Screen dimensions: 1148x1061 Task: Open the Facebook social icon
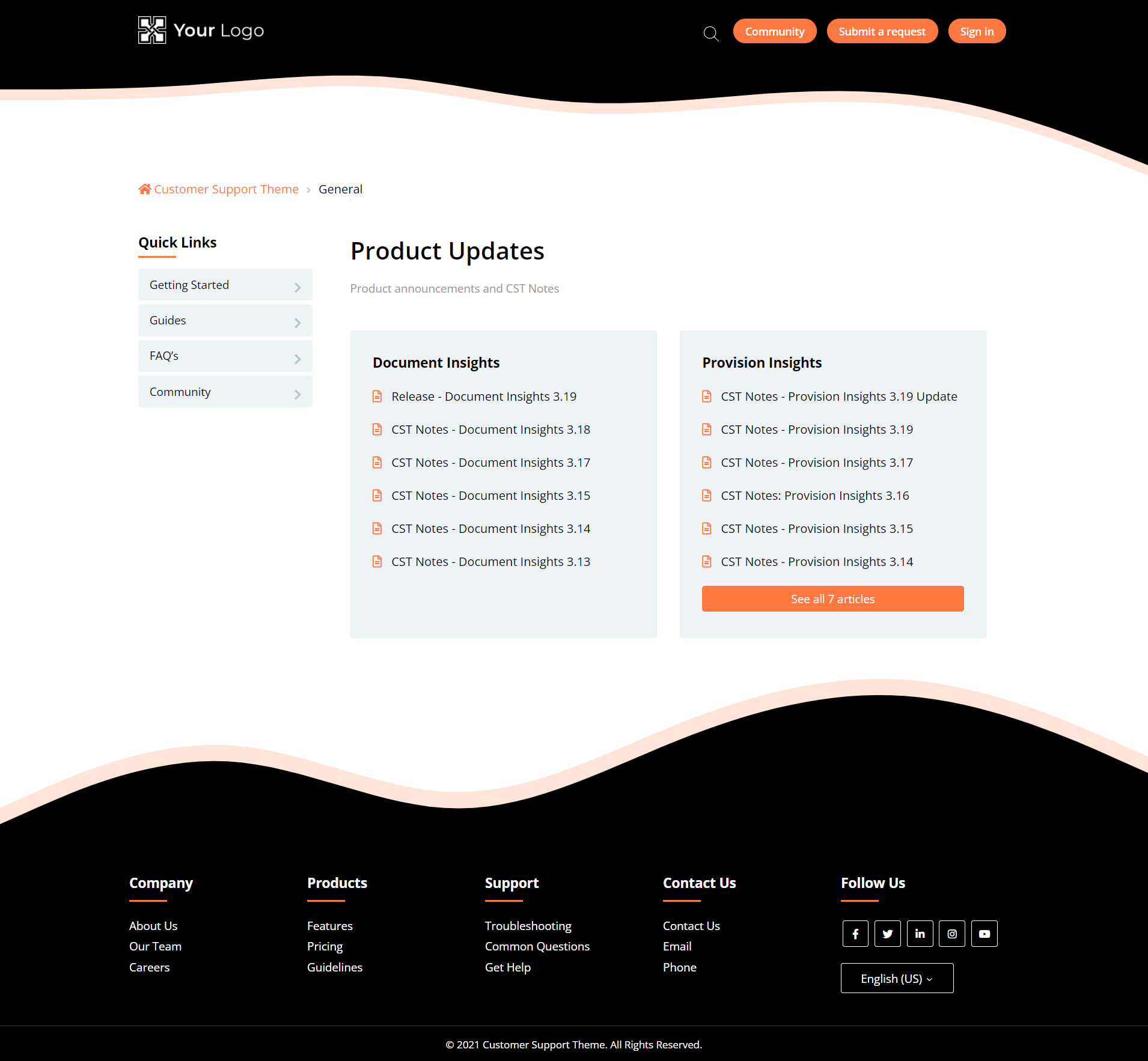click(x=855, y=934)
